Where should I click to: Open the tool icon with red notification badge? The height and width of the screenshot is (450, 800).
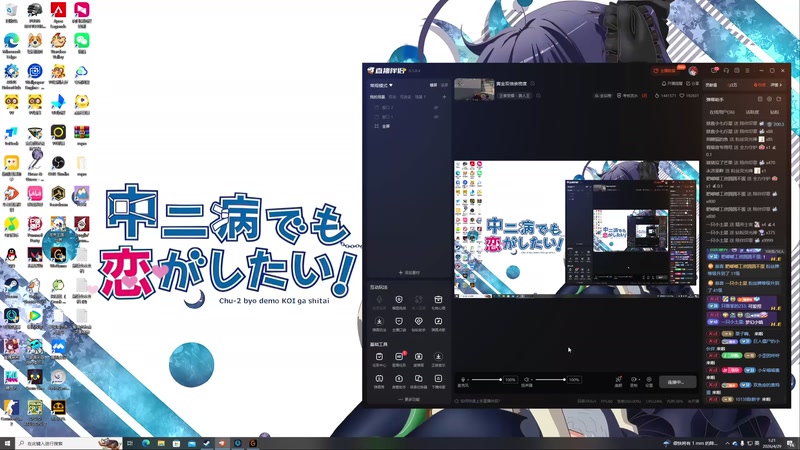(399, 358)
